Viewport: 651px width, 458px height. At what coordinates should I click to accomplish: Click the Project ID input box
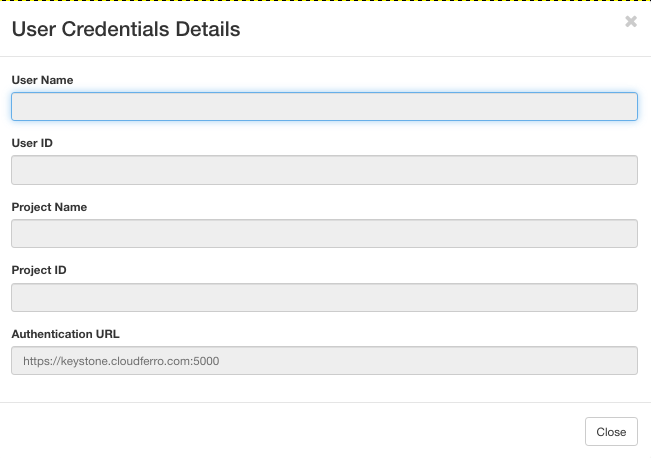(x=324, y=297)
